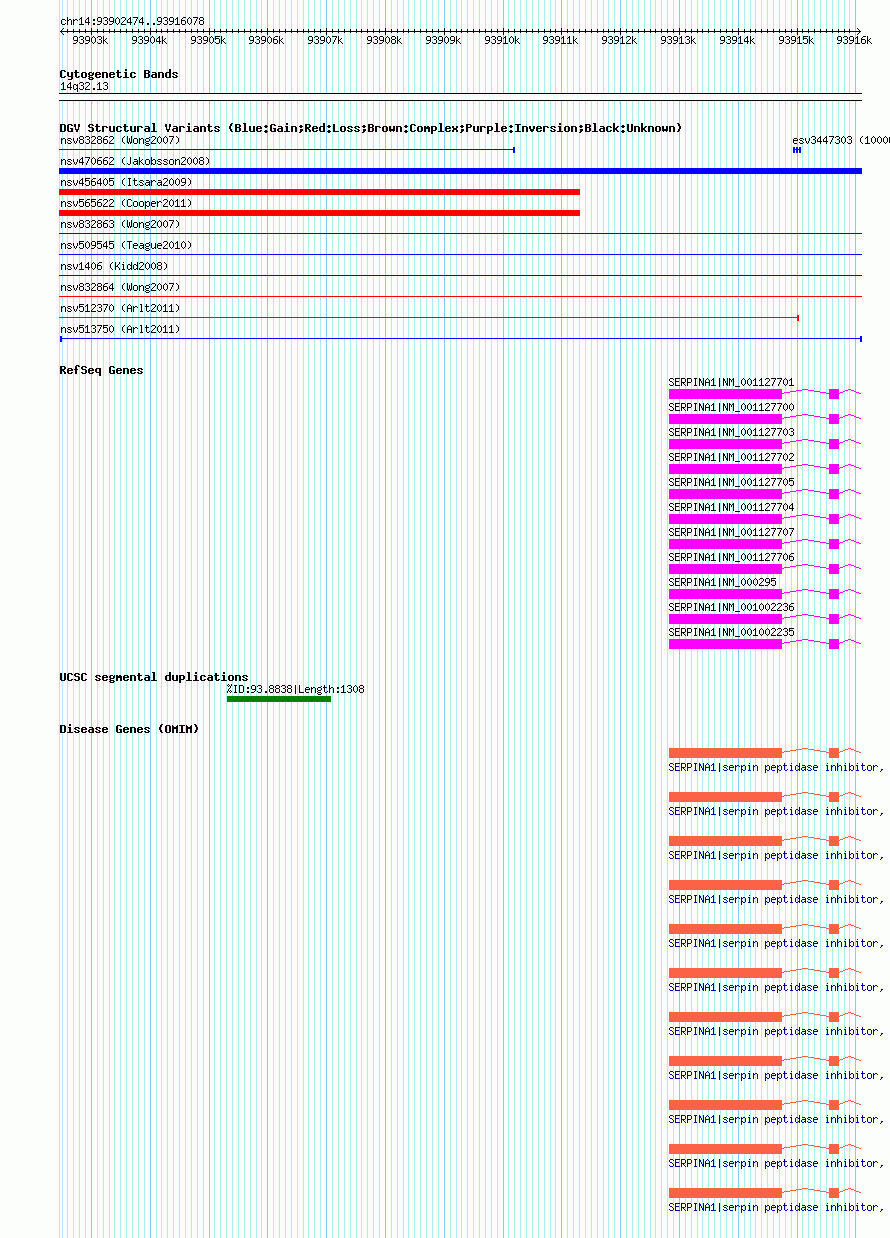The width and height of the screenshot is (890, 1238).
Task: Click the 93910k position on the ruler
Action: [x=502, y=40]
